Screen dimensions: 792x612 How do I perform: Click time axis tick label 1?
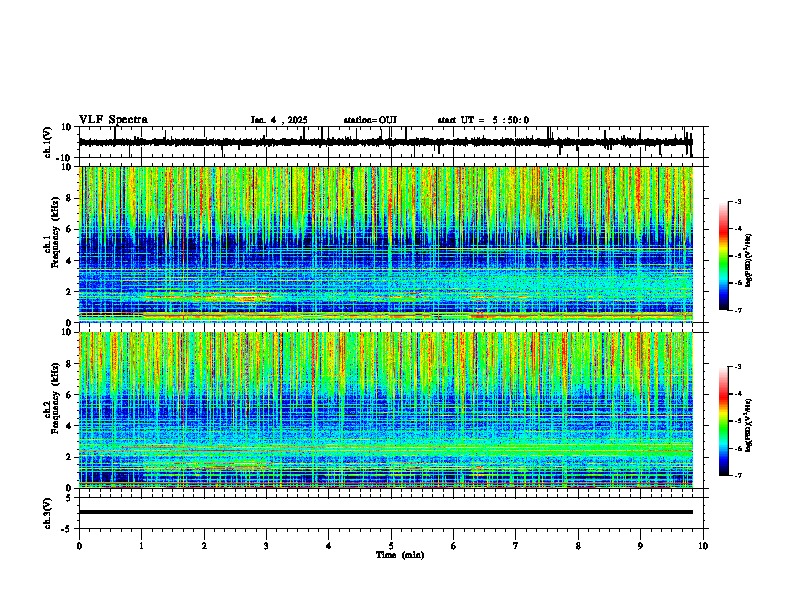pos(142,546)
